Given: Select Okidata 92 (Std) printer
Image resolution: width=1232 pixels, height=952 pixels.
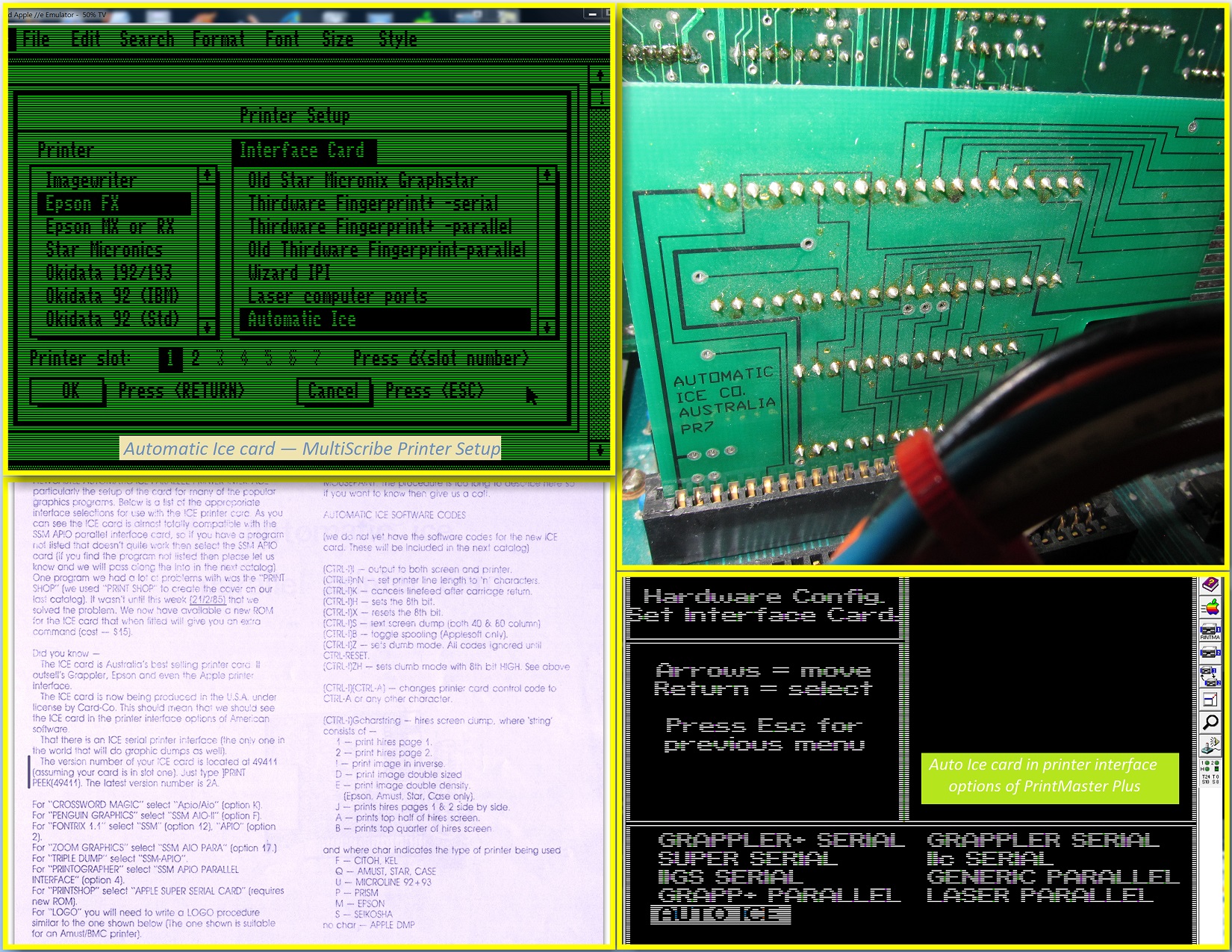Looking at the screenshot, I should point(114,320).
